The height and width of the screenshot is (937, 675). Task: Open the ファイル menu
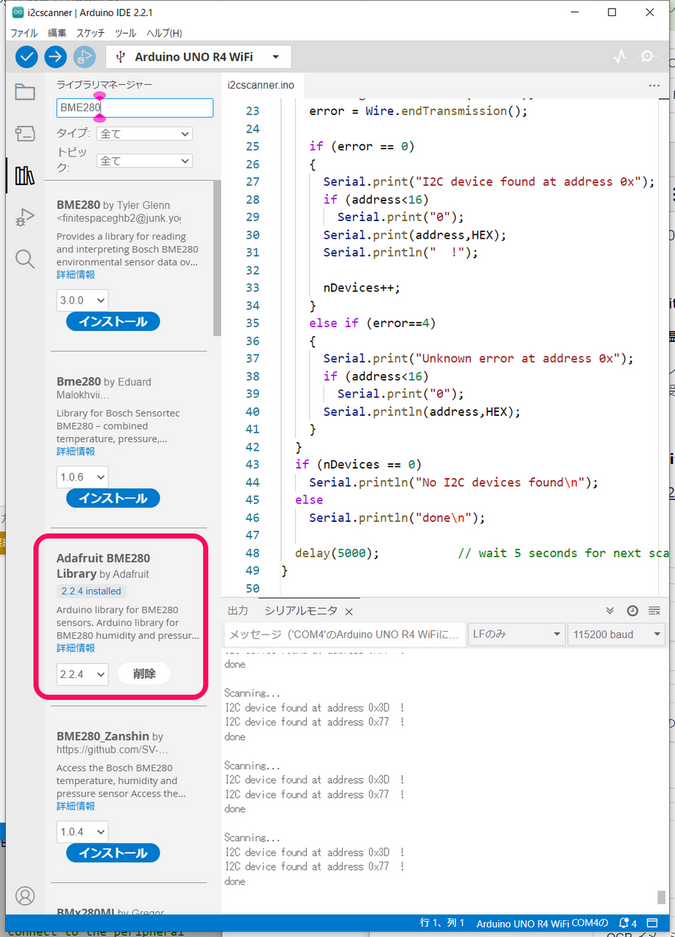coord(24,33)
